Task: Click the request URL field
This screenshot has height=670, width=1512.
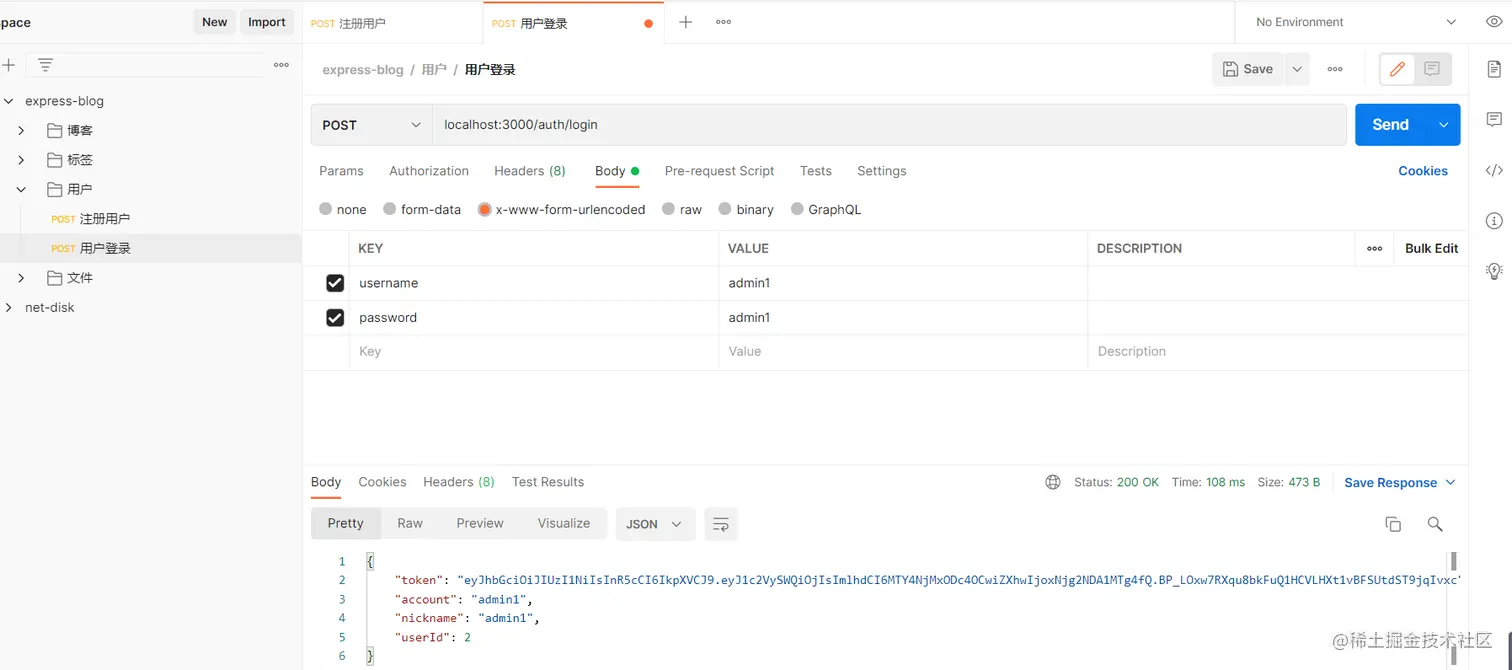Action: tap(890, 125)
